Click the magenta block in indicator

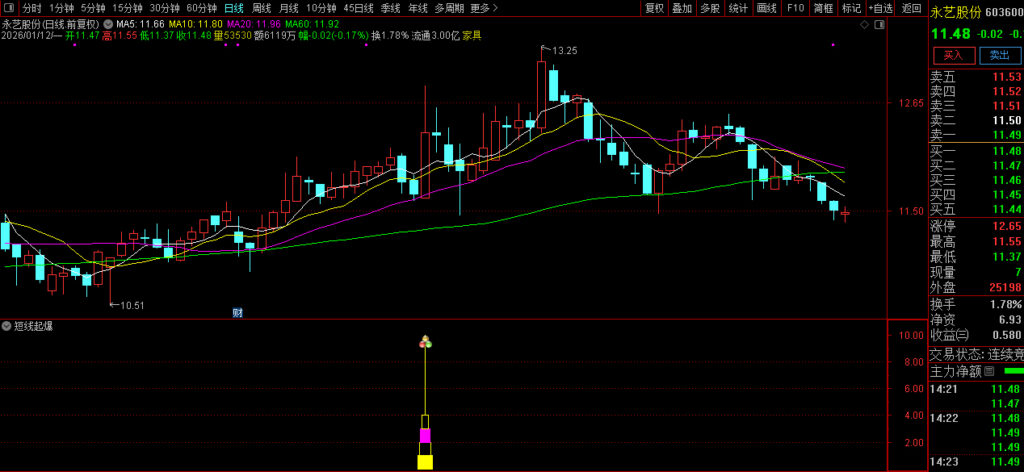coord(425,435)
